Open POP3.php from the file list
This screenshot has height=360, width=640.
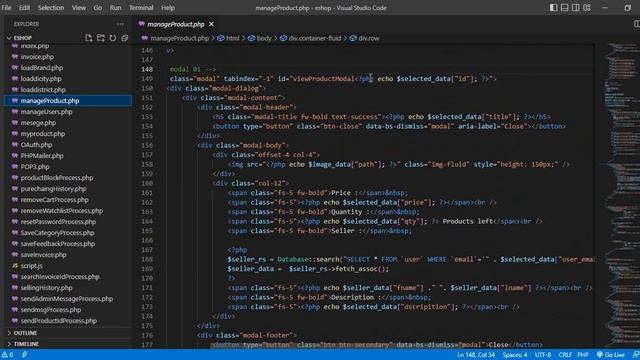35,167
